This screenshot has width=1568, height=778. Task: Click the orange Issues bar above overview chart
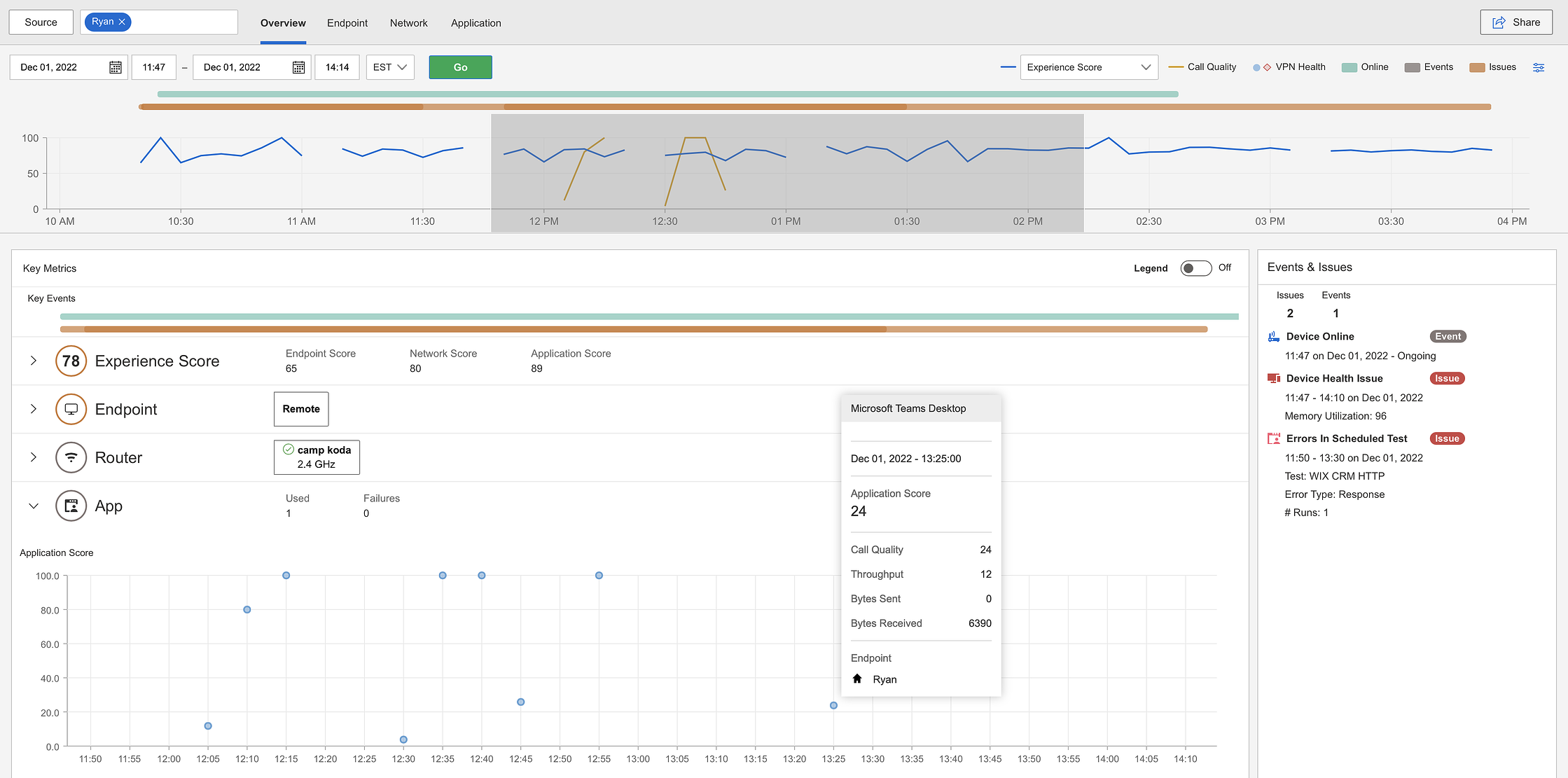point(814,106)
